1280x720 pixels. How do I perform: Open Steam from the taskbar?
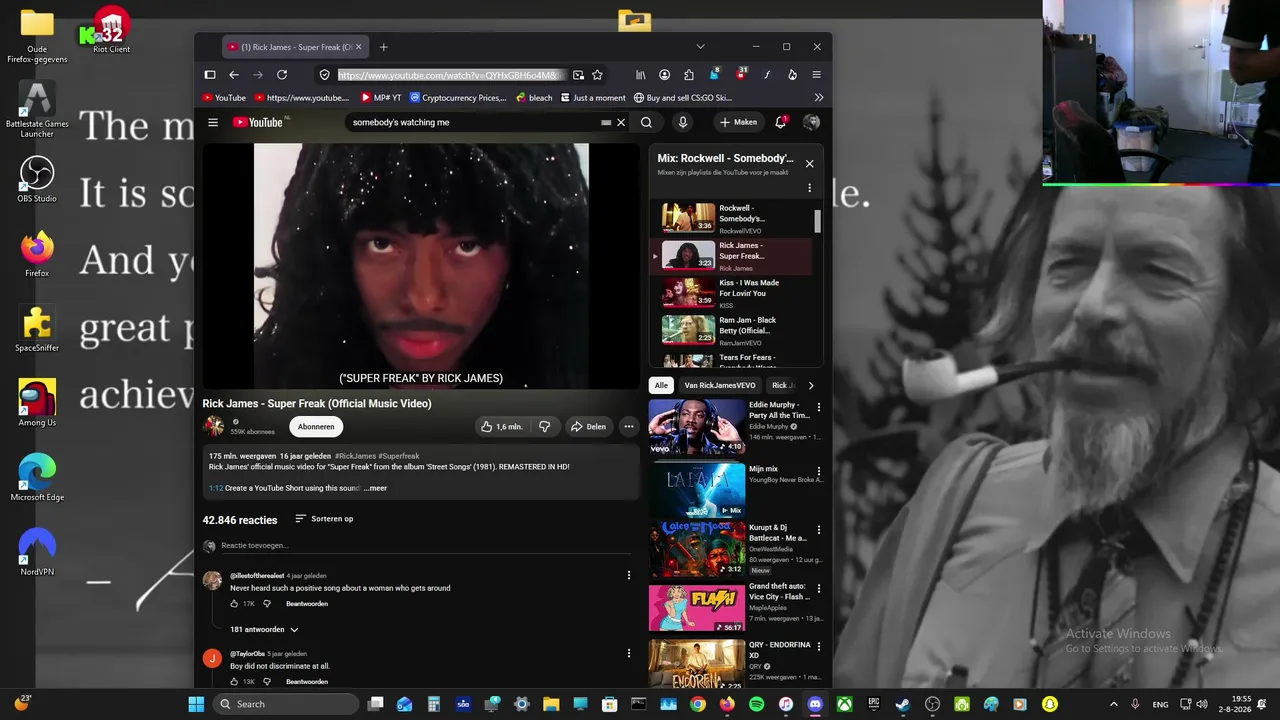coord(903,704)
